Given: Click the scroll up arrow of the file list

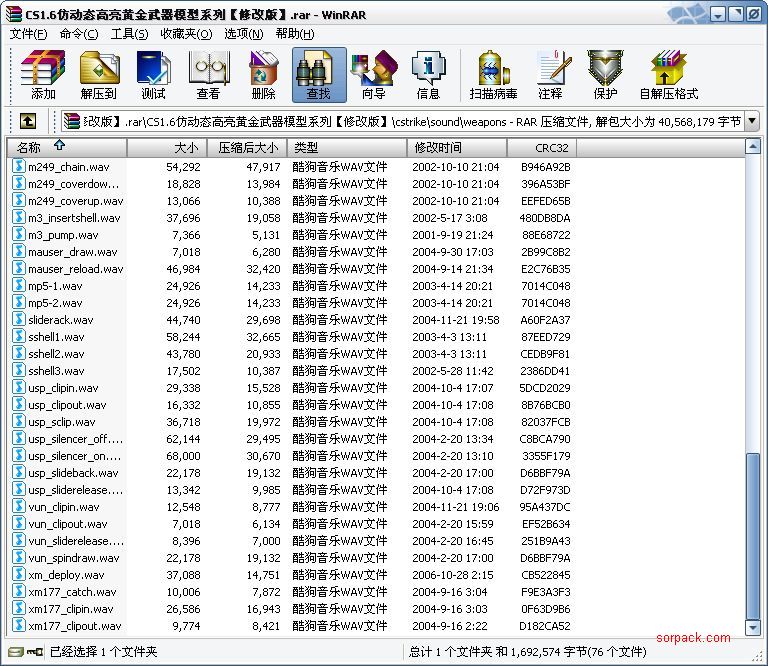Looking at the screenshot, I should pyautogui.click(x=752, y=148).
